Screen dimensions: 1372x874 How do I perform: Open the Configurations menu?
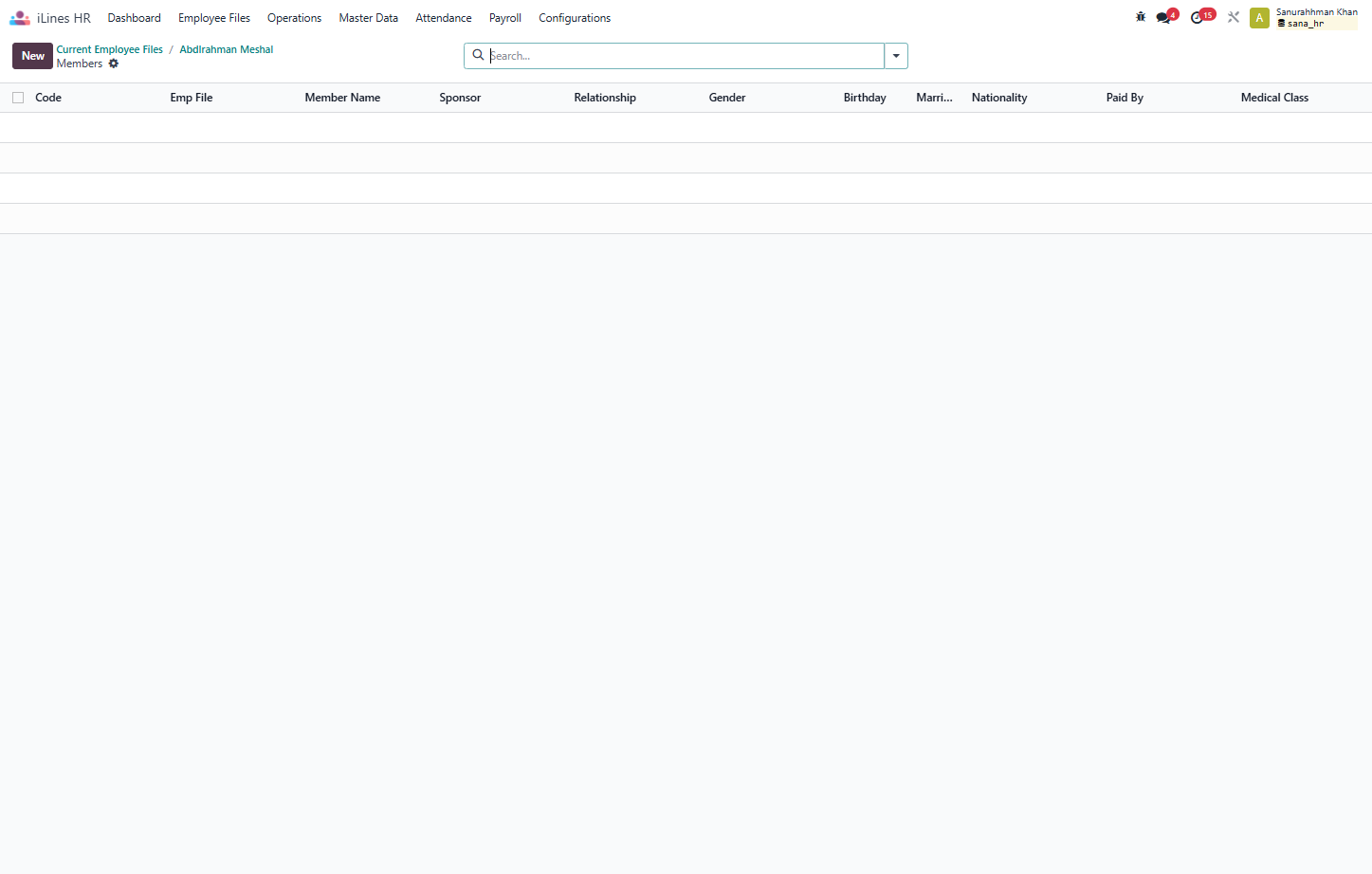click(575, 18)
